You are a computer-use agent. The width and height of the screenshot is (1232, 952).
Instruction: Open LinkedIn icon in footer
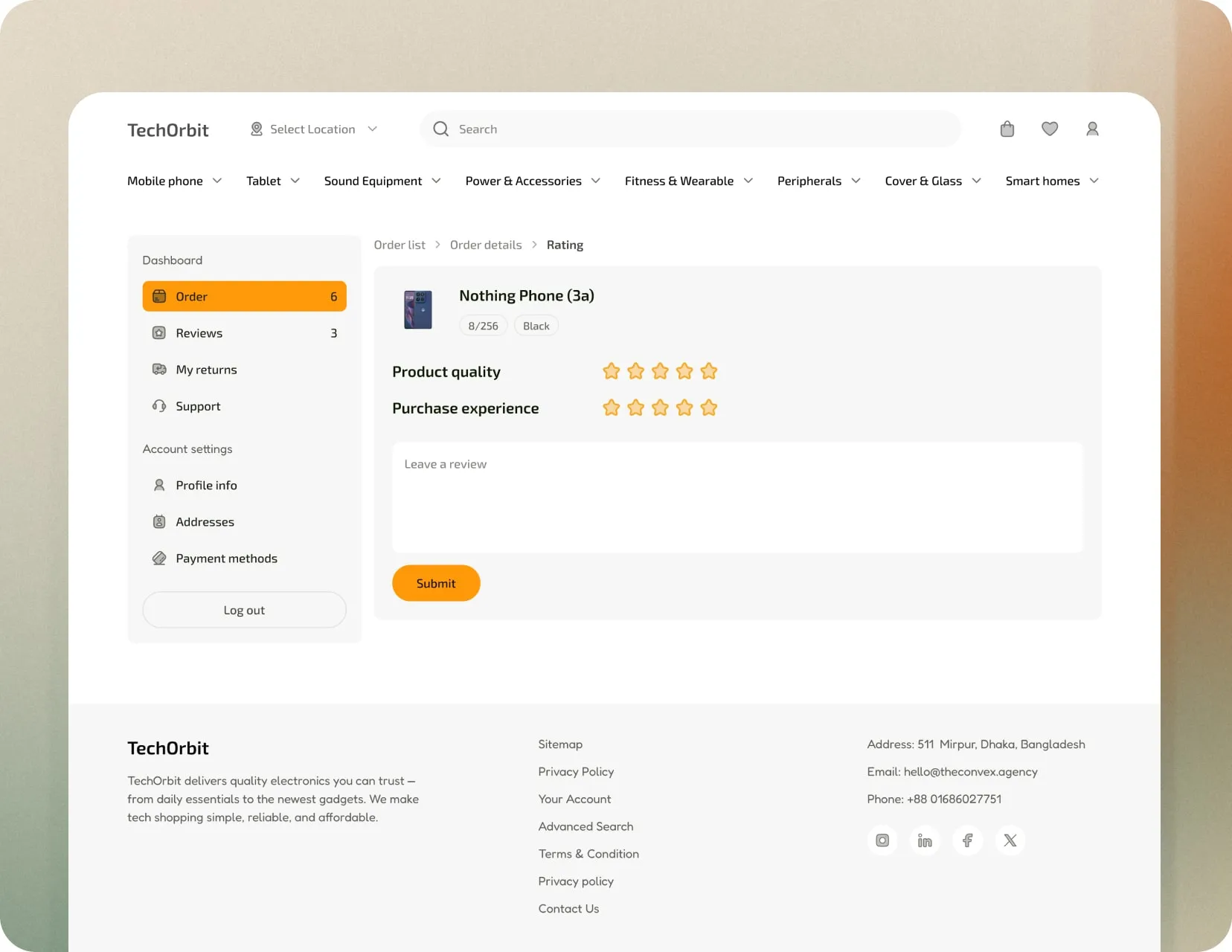(925, 840)
